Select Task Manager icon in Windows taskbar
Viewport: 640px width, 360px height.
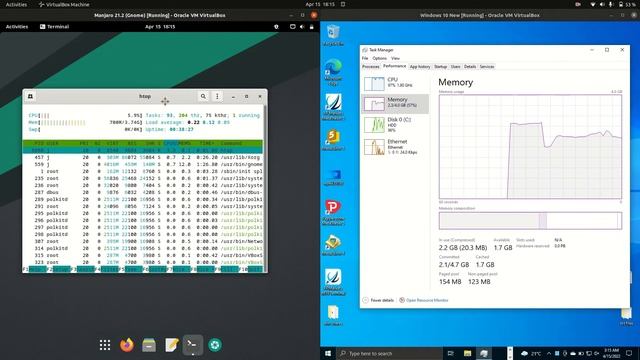coord(484,353)
